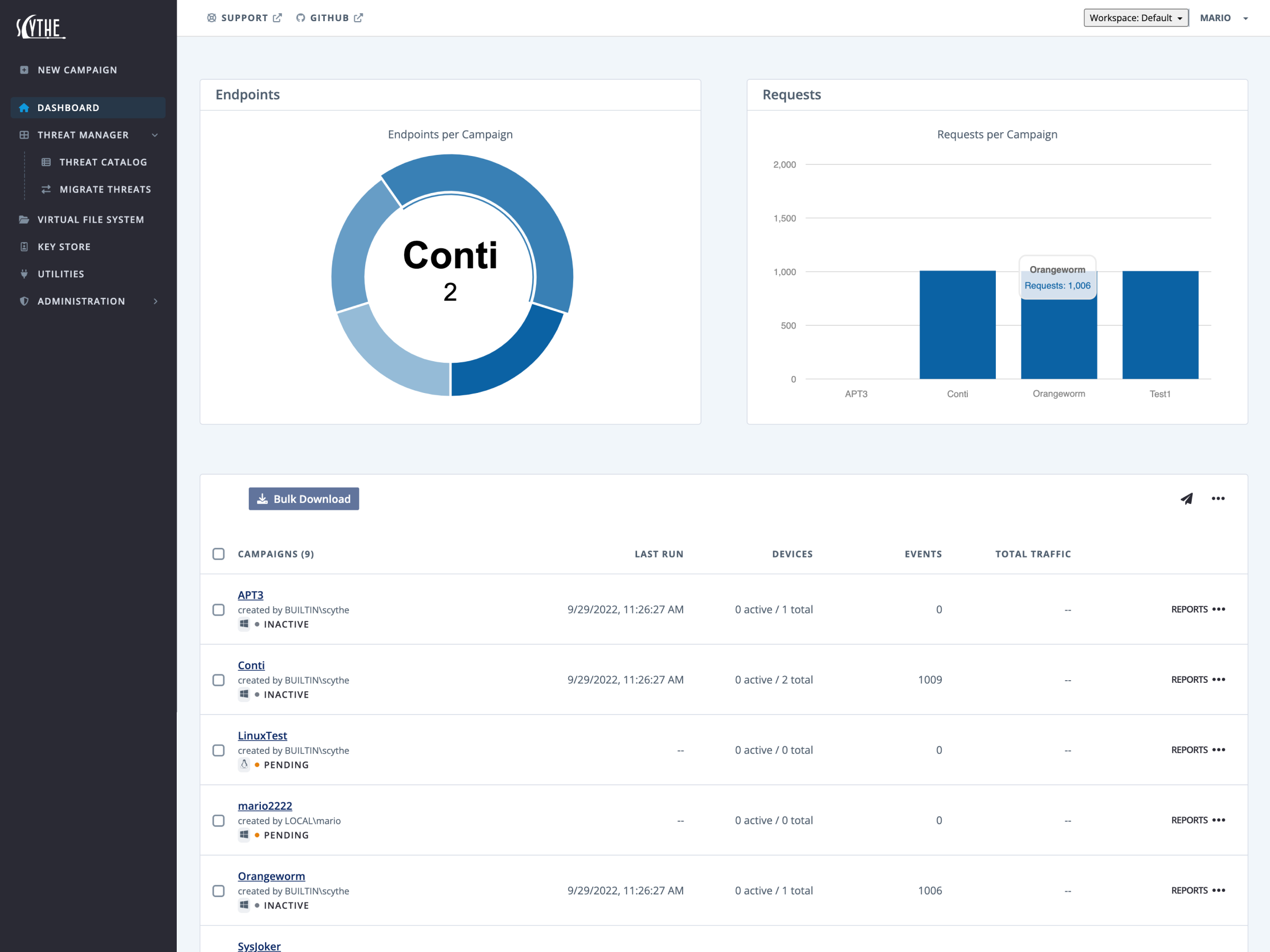Select the Orangeworm campaign checkbox
The image size is (1270, 952).
(x=218, y=891)
